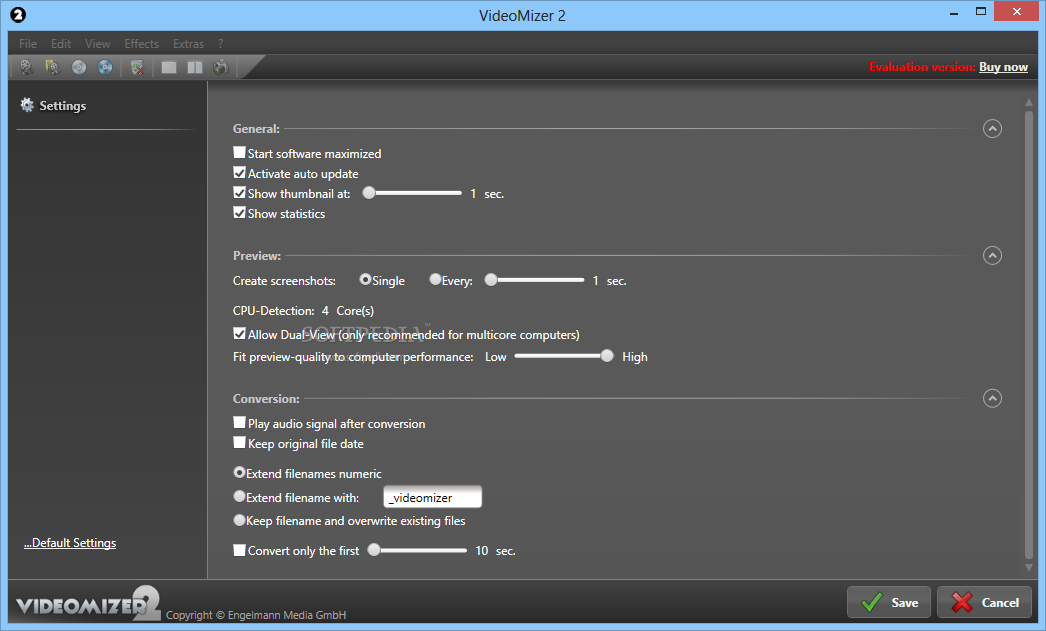Click the scrollbar down arrow

coord(1029,568)
